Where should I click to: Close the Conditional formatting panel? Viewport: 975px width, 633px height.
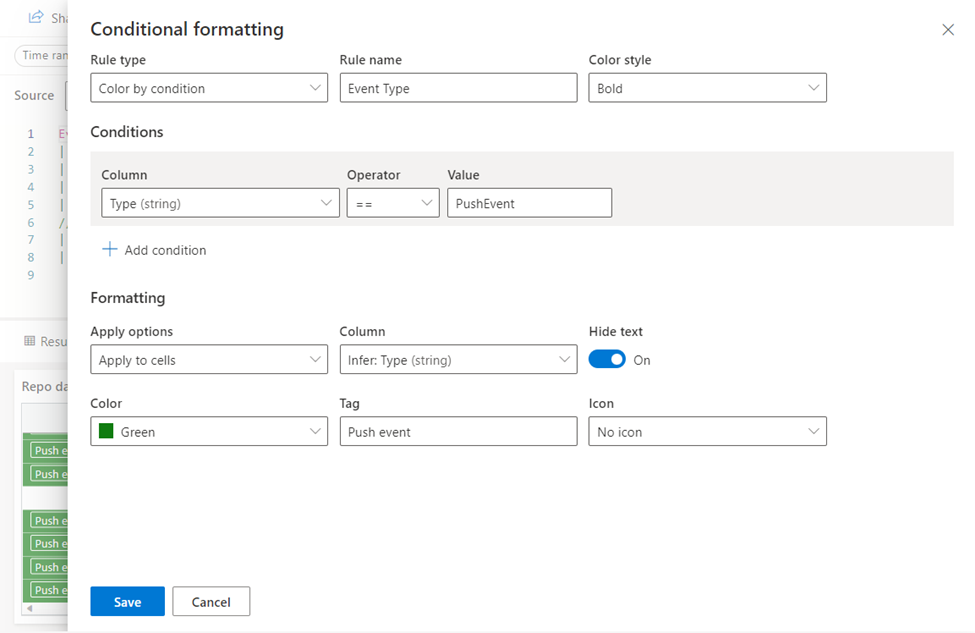coord(948,30)
